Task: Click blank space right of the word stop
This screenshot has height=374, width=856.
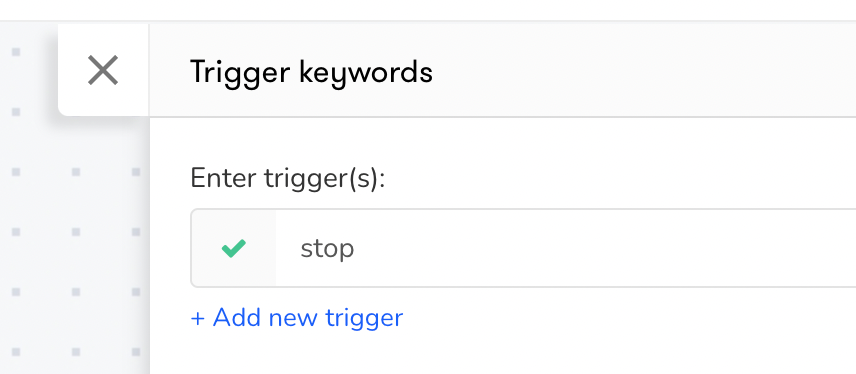Action: tap(601, 248)
